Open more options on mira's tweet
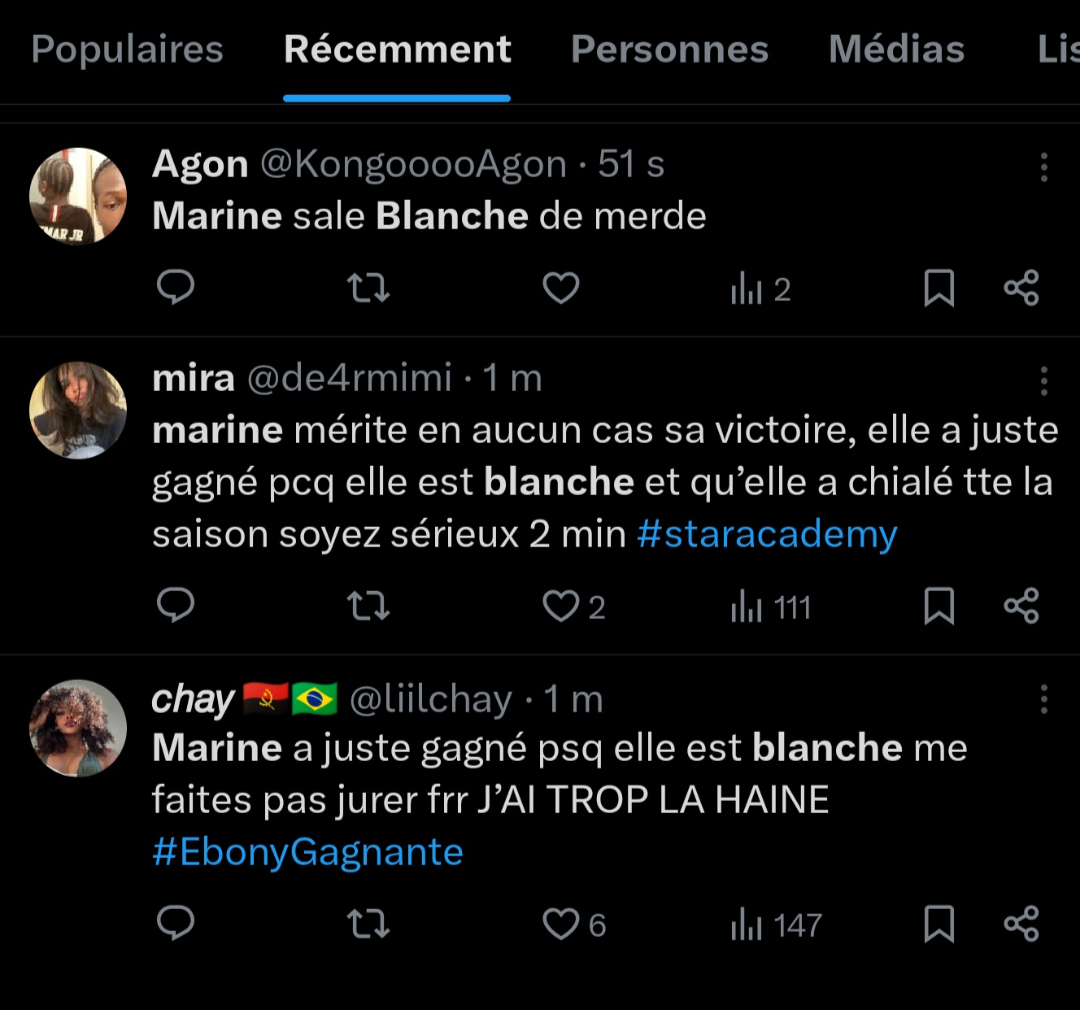 [1043, 381]
